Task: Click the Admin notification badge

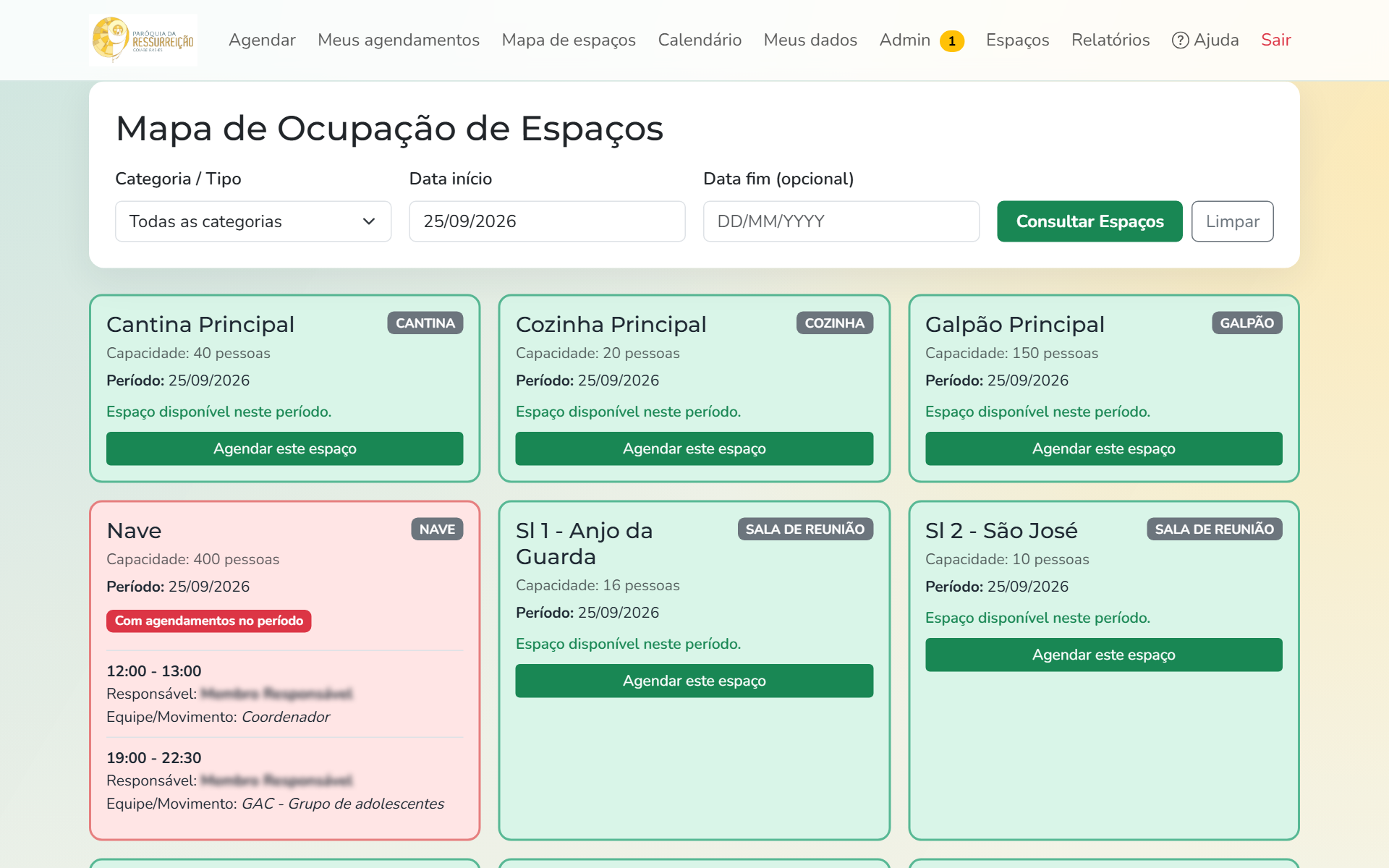Action: [x=951, y=41]
